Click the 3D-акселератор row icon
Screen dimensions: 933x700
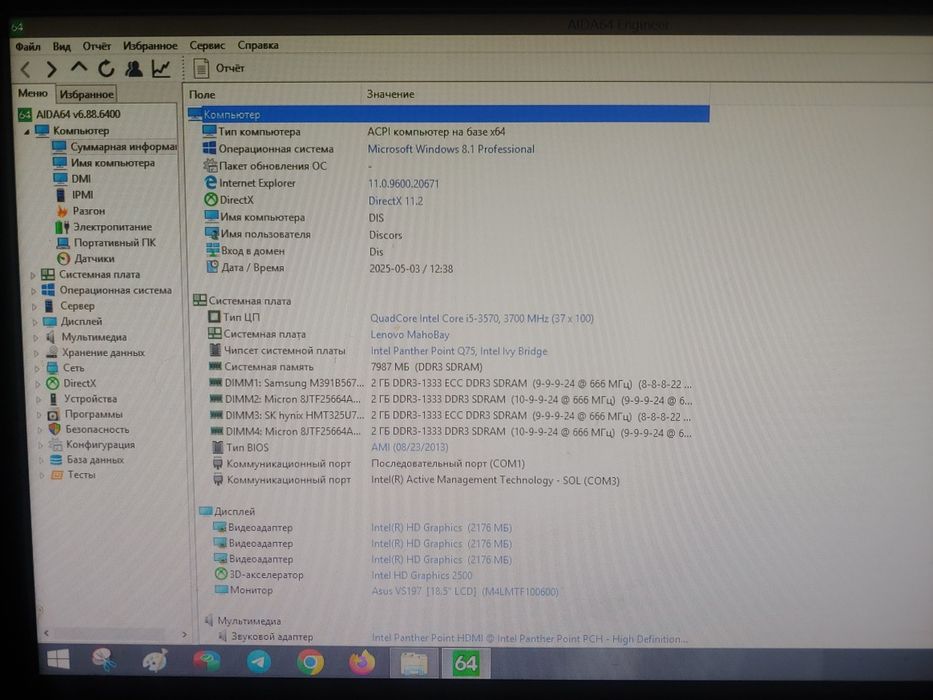coord(221,574)
